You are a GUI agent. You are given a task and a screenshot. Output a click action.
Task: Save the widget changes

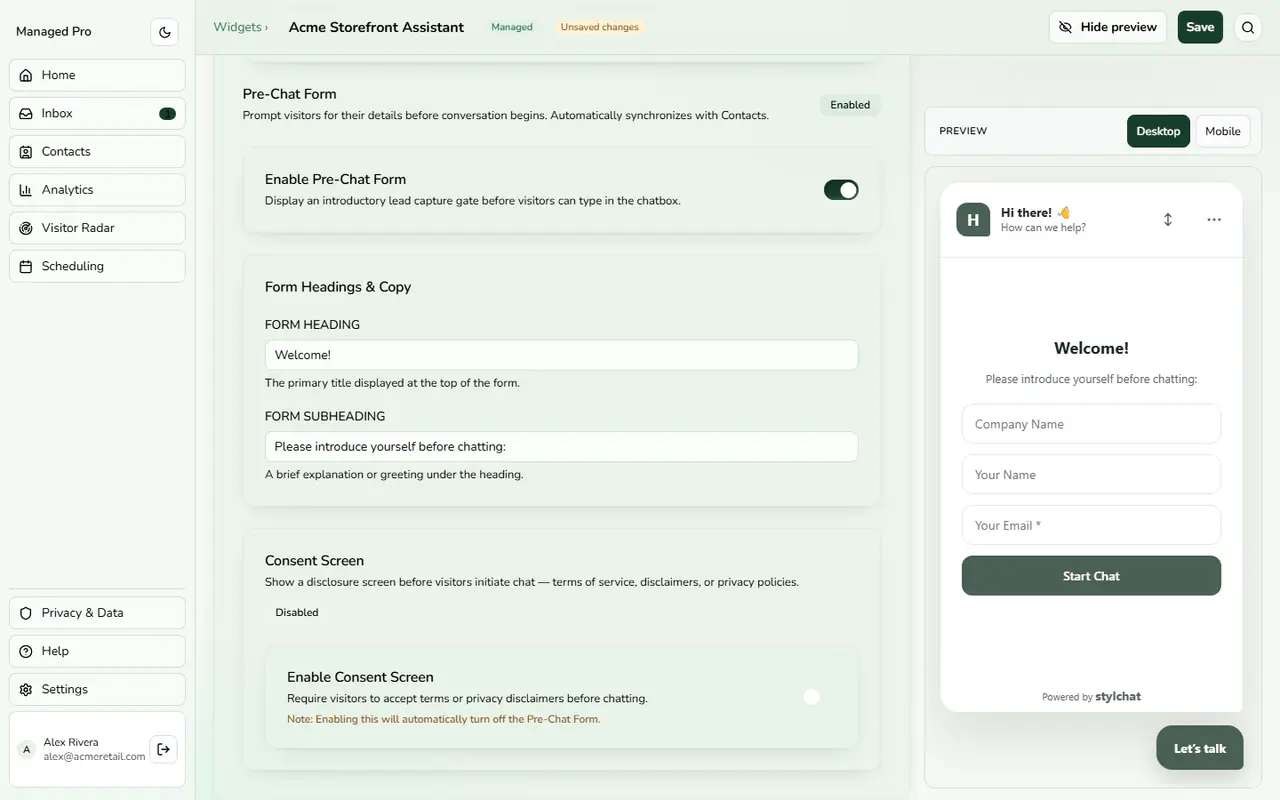pos(1200,27)
